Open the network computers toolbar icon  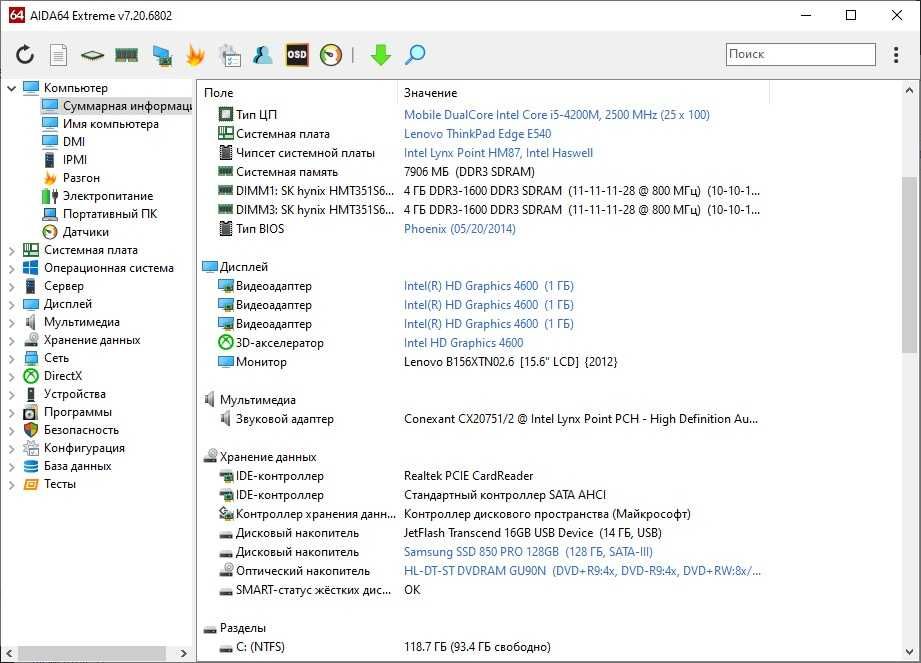point(162,55)
